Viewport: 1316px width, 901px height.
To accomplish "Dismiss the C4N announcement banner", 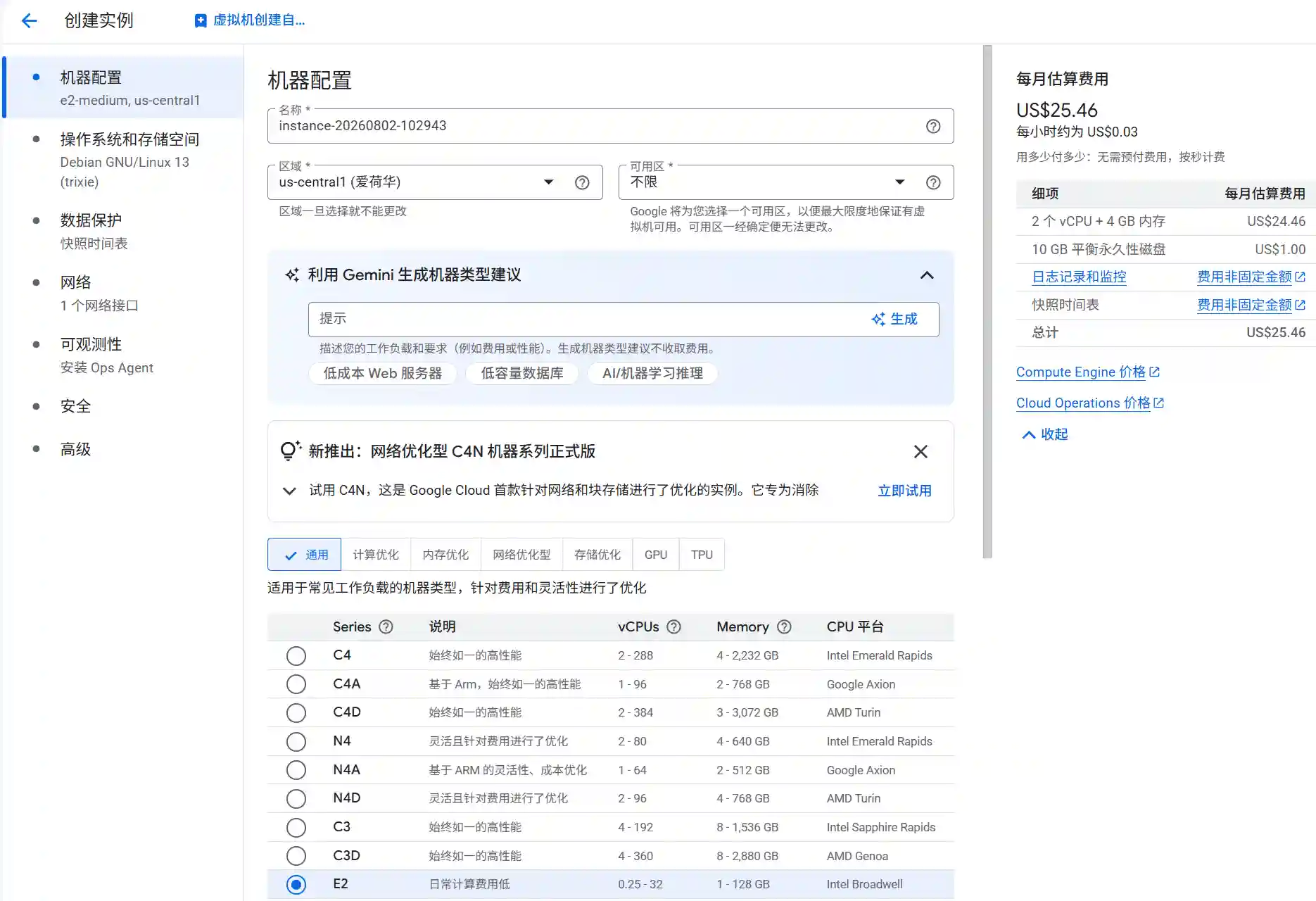I will pyautogui.click(x=920, y=451).
